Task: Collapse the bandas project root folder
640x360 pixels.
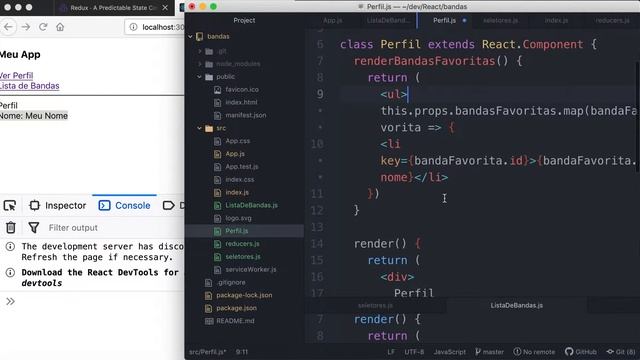Action: (190, 36)
